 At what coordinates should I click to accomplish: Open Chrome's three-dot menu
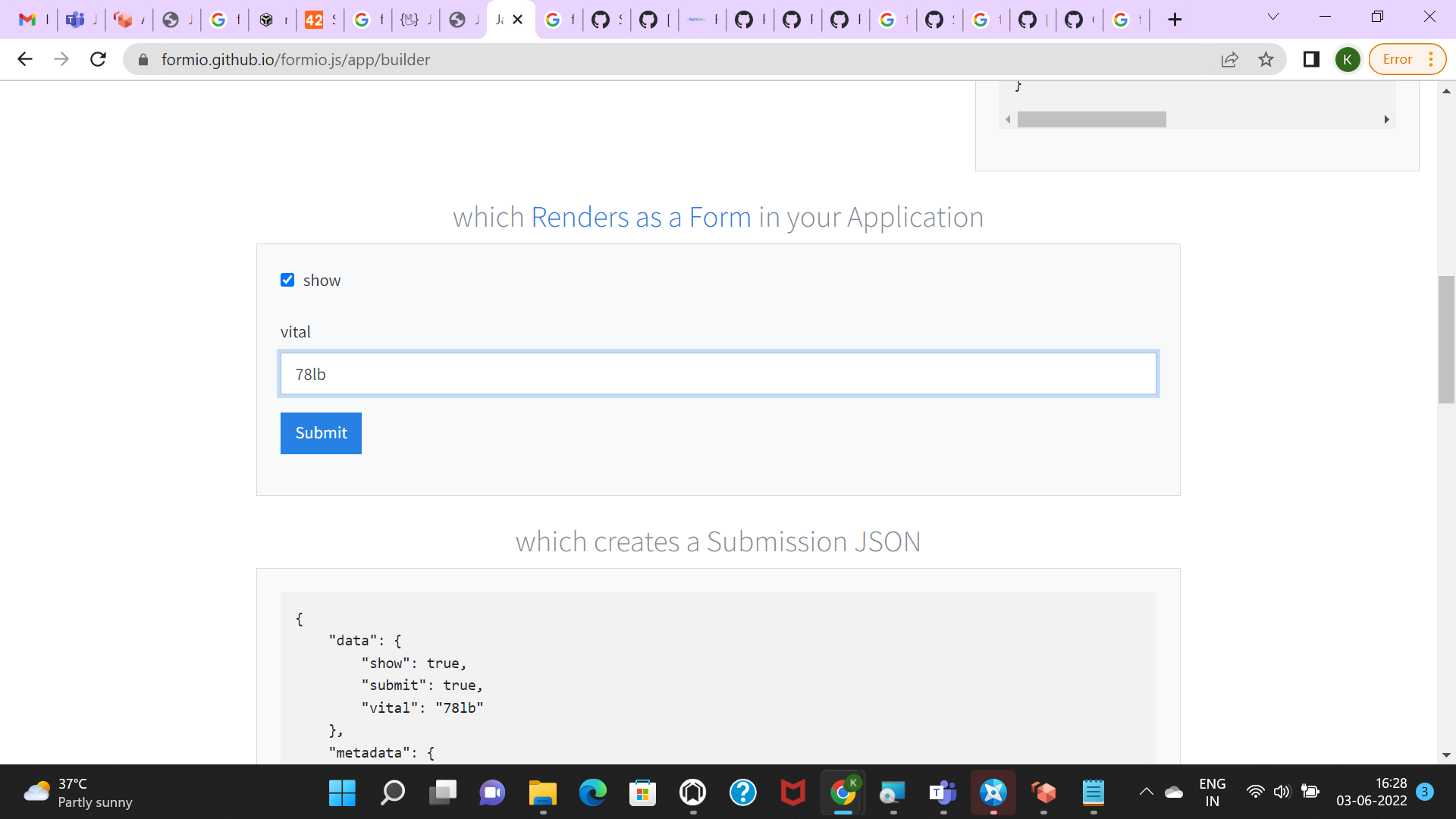1432,59
